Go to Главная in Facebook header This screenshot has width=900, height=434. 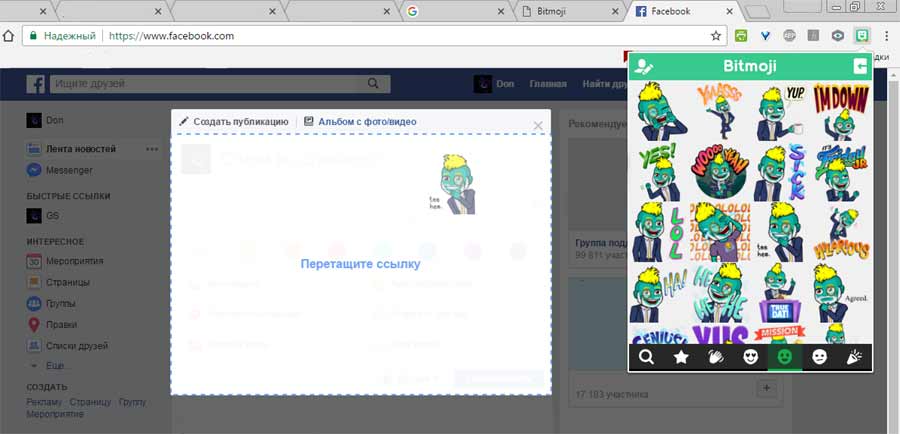(548, 84)
